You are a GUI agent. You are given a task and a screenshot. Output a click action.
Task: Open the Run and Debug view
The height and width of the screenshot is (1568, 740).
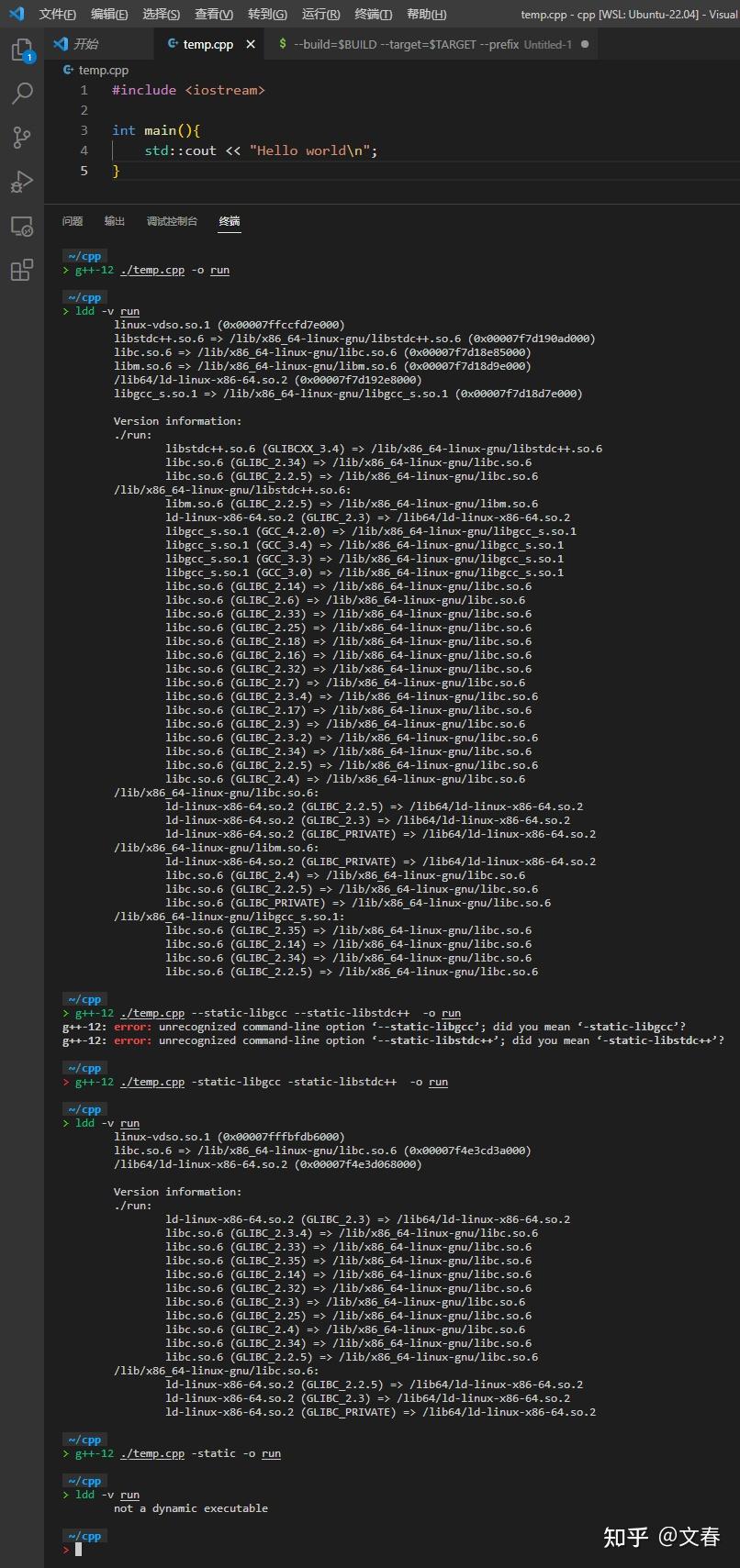click(x=21, y=182)
